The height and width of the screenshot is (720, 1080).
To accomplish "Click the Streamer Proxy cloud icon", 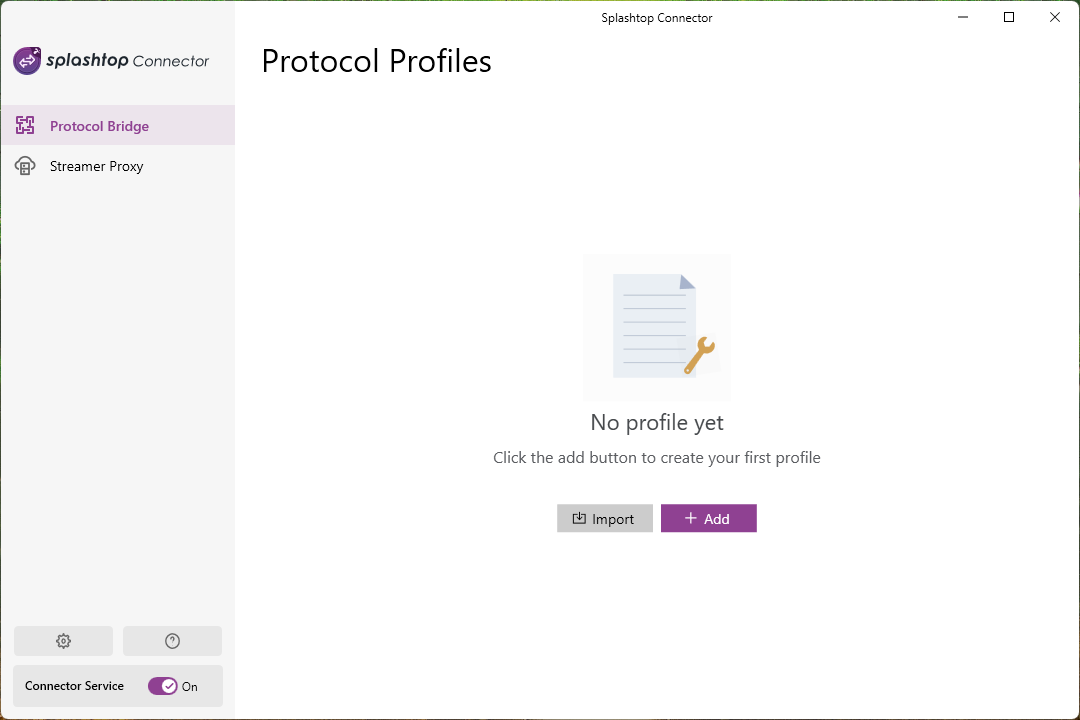I will point(25,165).
